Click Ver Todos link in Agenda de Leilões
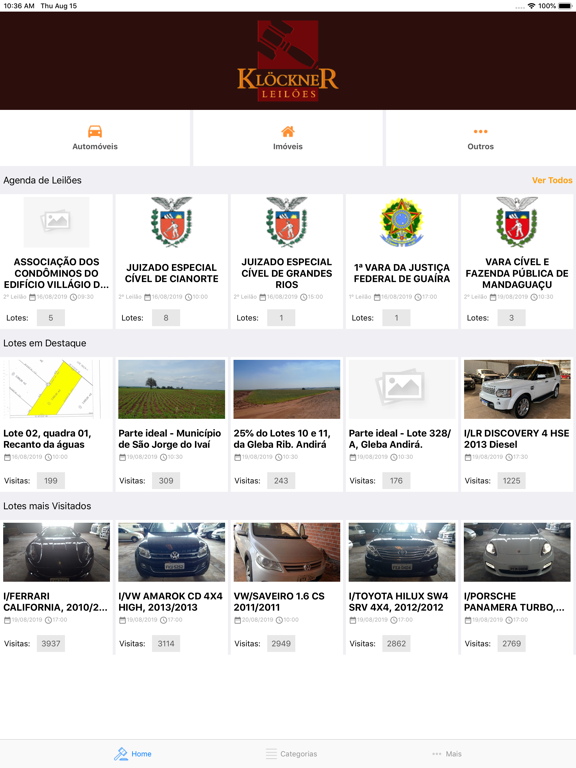The height and width of the screenshot is (768, 576). 552,180
